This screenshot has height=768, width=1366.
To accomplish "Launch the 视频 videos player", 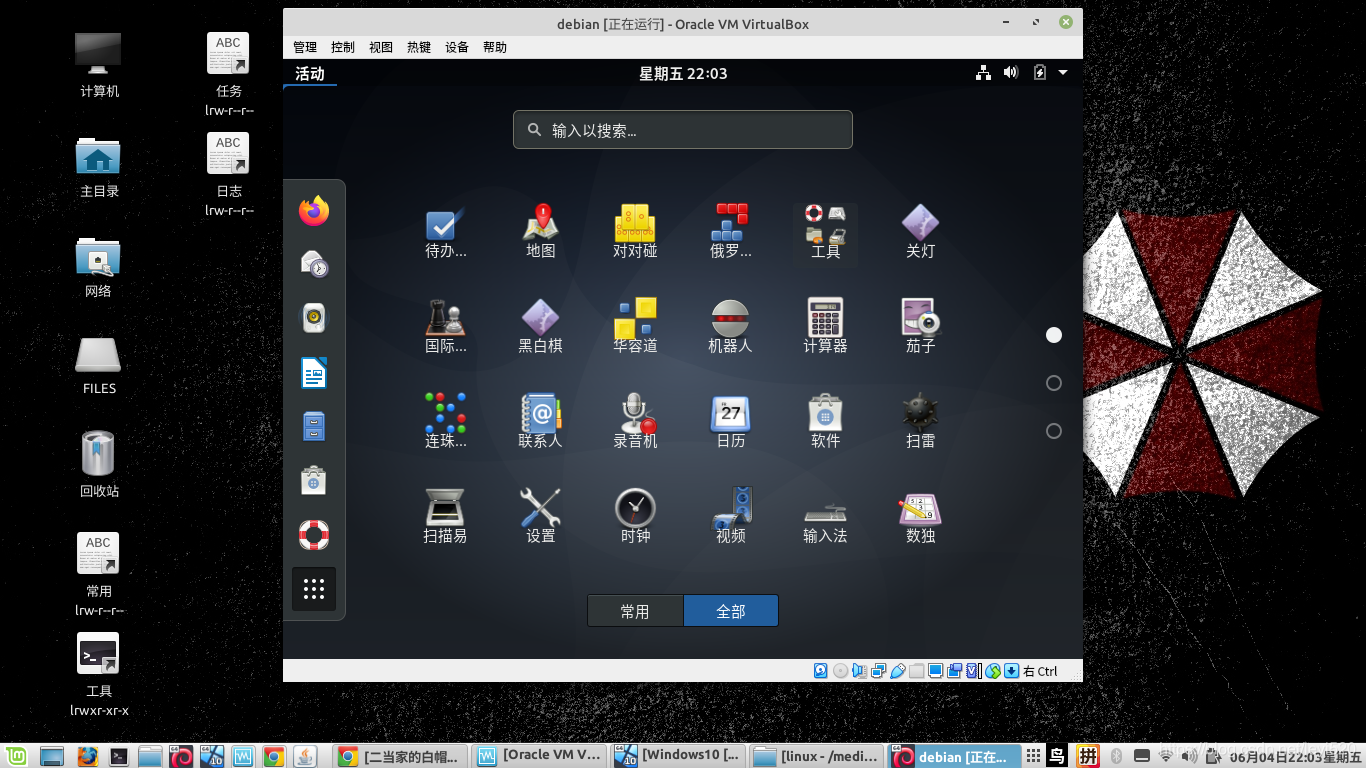I will [731, 516].
